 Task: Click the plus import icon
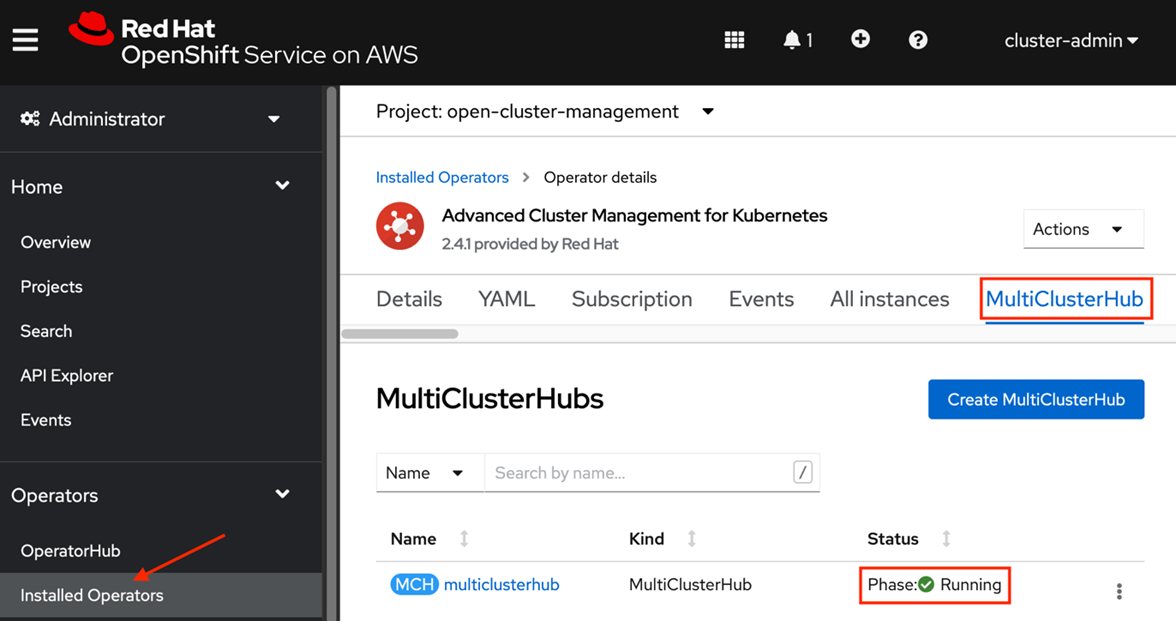point(860,39)
